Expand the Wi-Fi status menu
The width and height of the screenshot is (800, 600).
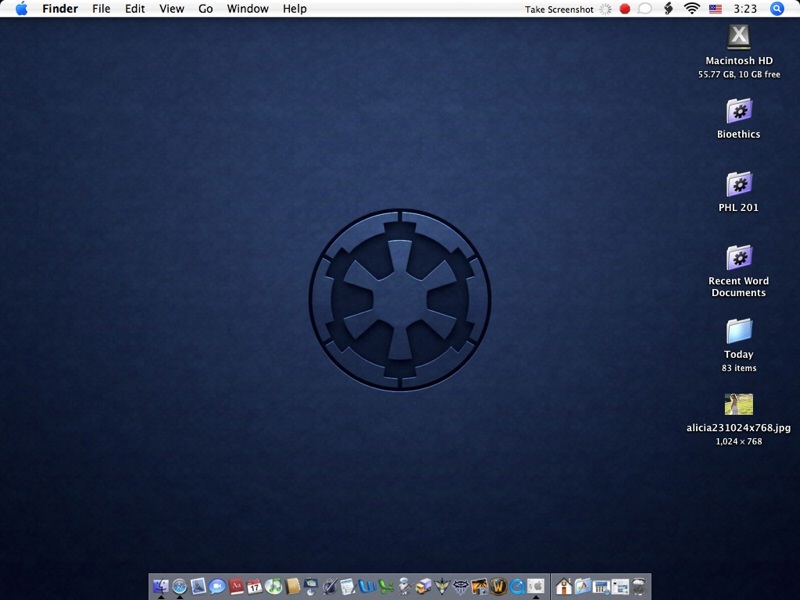(x=691, y=9)
